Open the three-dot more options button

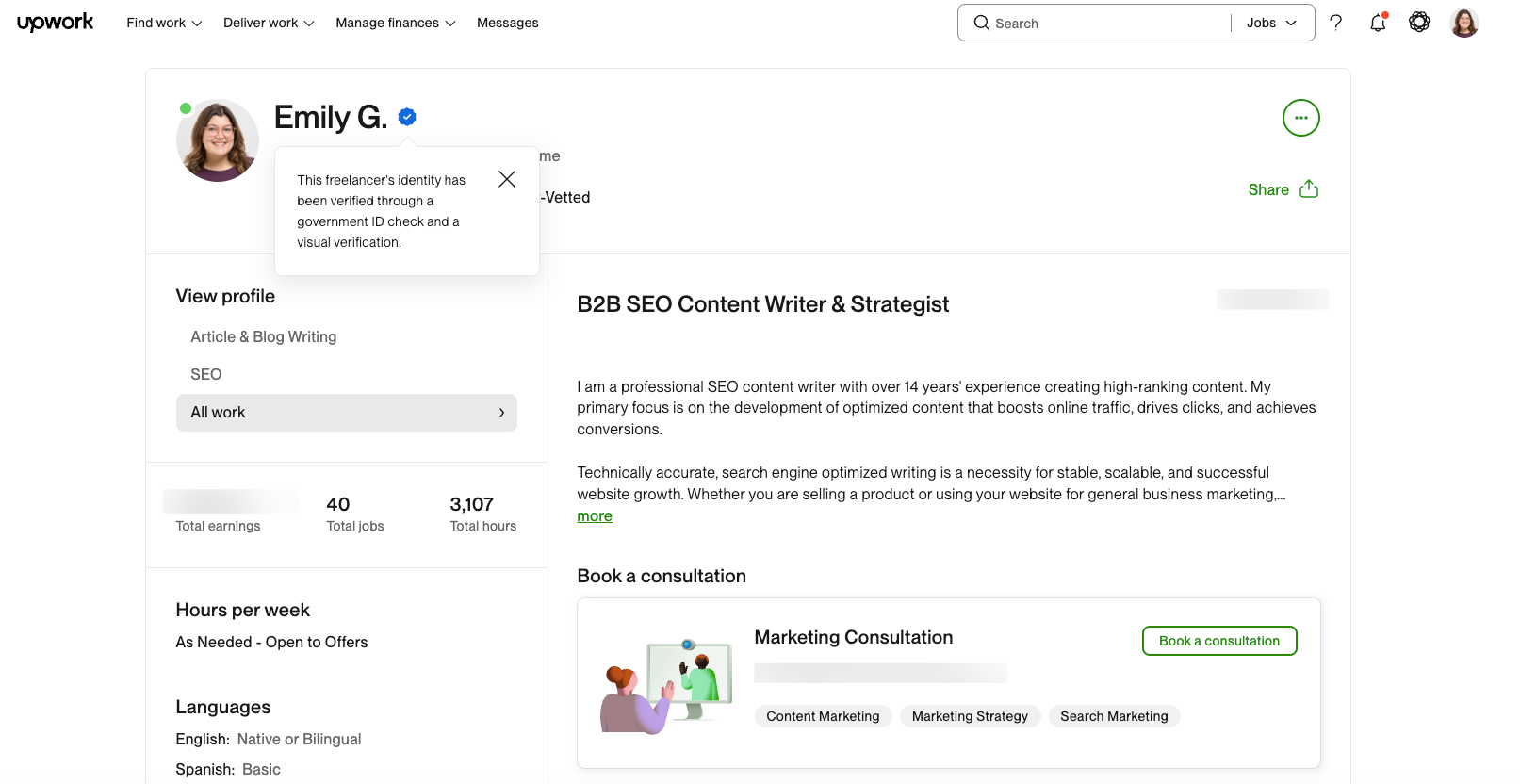click(x=1301, y=118)
